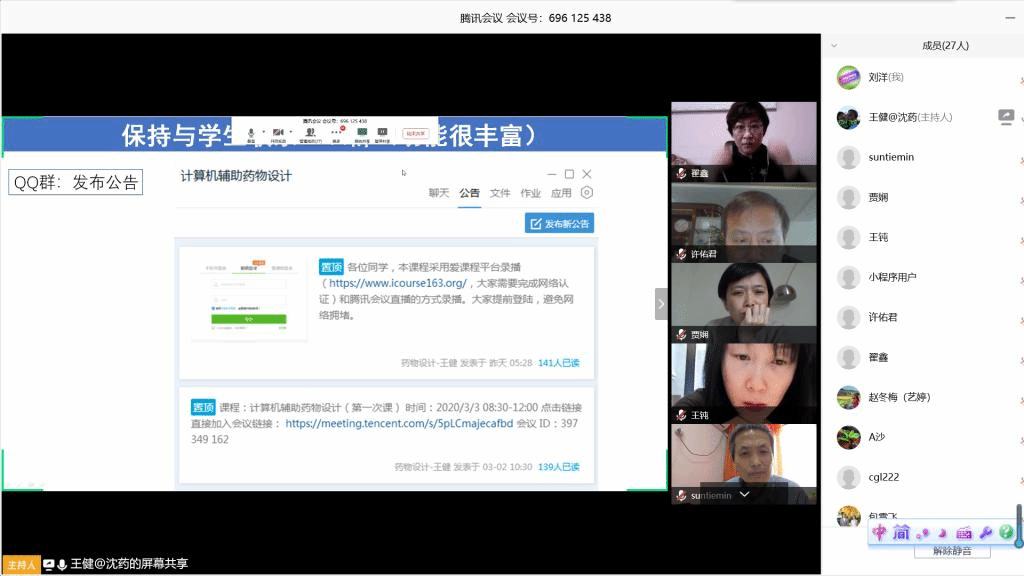This screenshot has height=576, width=1024.
Task: Select 翟鑫's video thumbnail
Action: [x=743, y=140]
